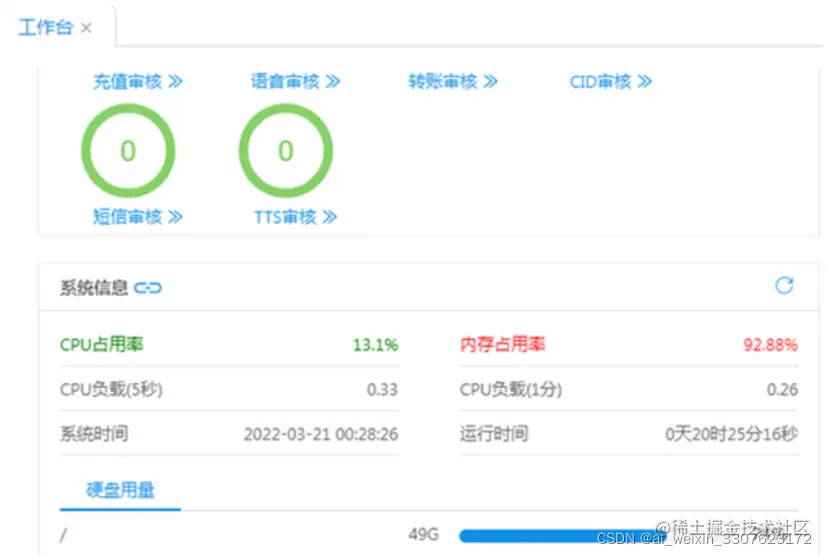Click the 2022-03-21 00:28:26 system time
The width and height of the screenshot is (827, 555).
pos(321,434)
